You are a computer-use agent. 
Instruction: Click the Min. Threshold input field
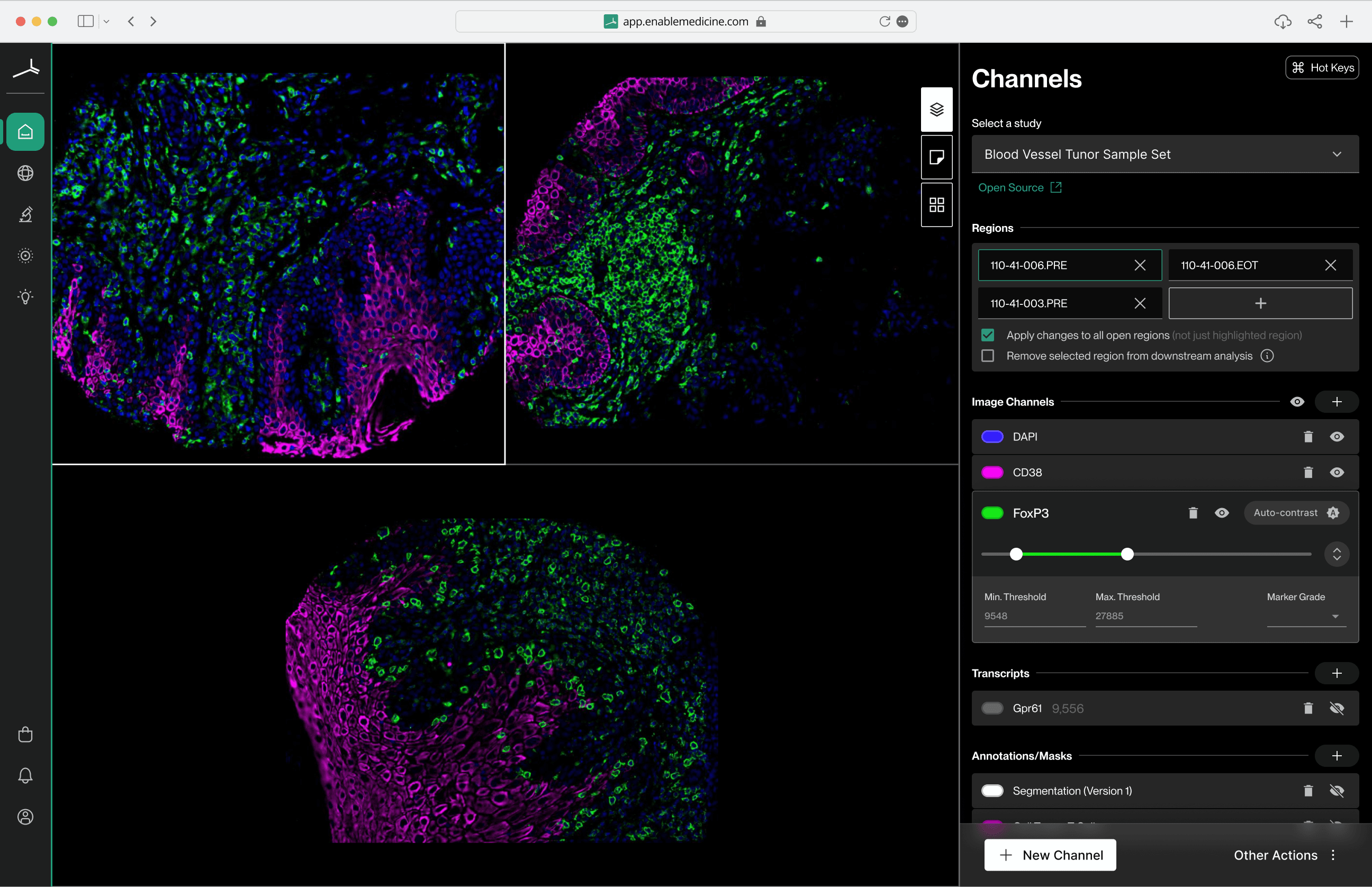click(1035, 616)
